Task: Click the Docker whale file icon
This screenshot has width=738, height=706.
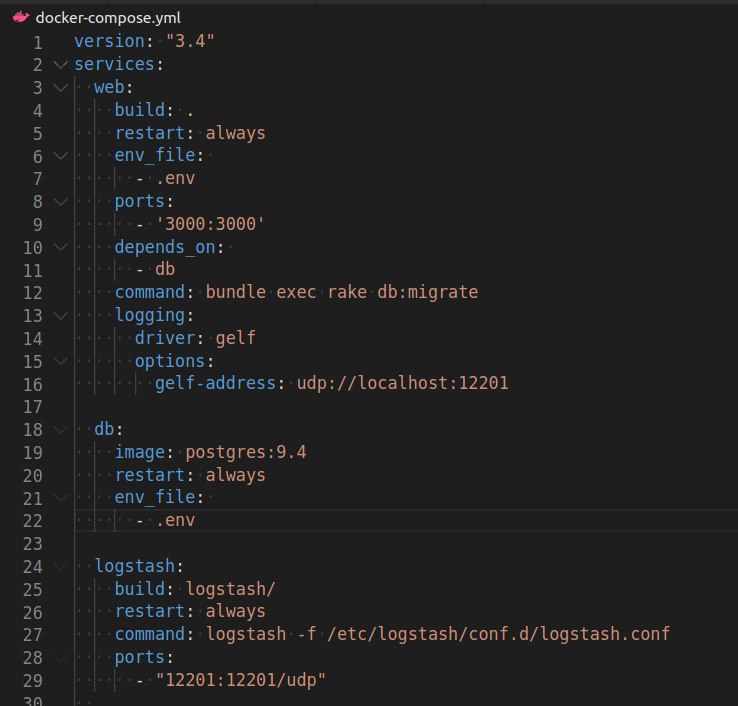Action: (x=21, y=17)
